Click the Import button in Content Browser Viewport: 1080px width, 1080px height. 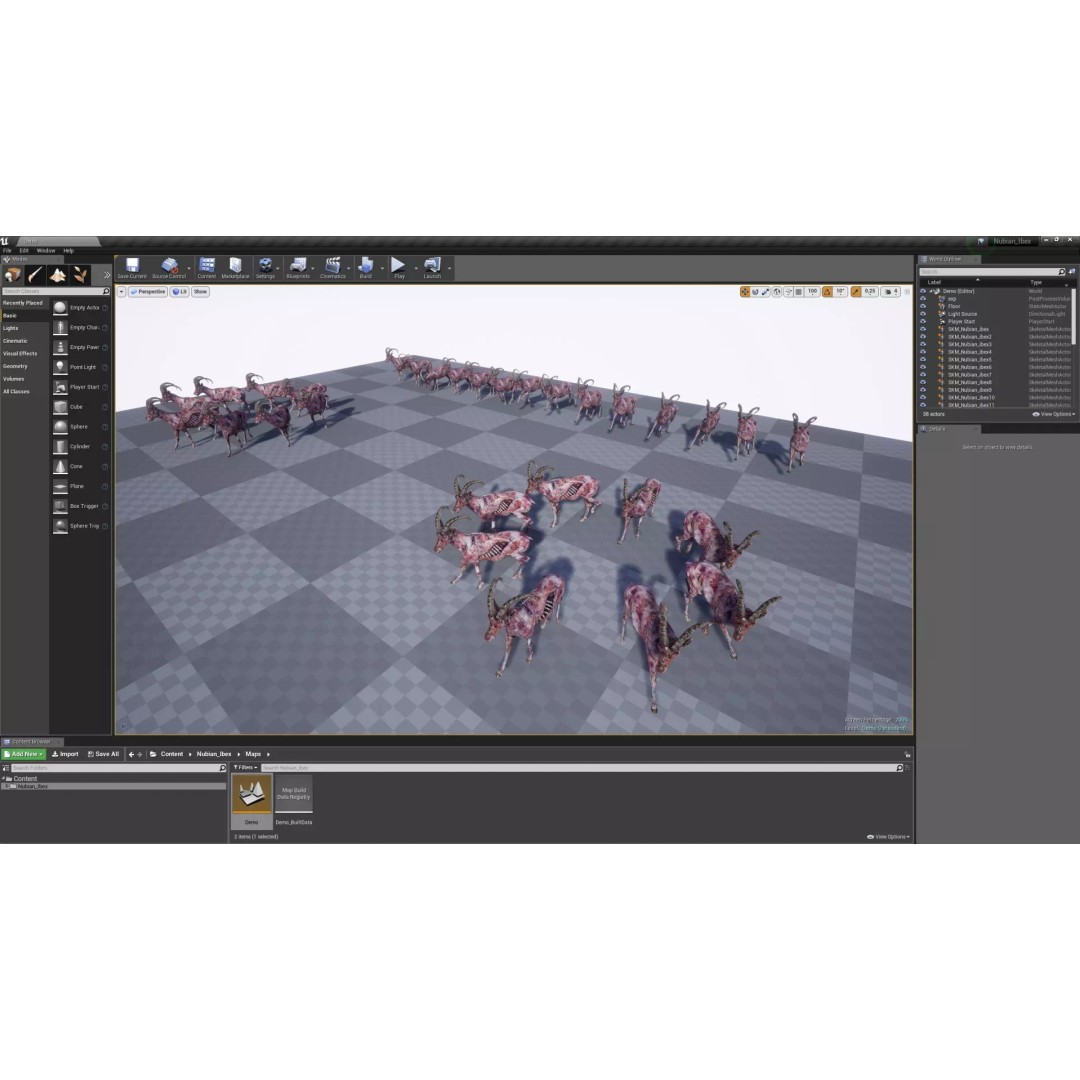[x=65, y=754]
